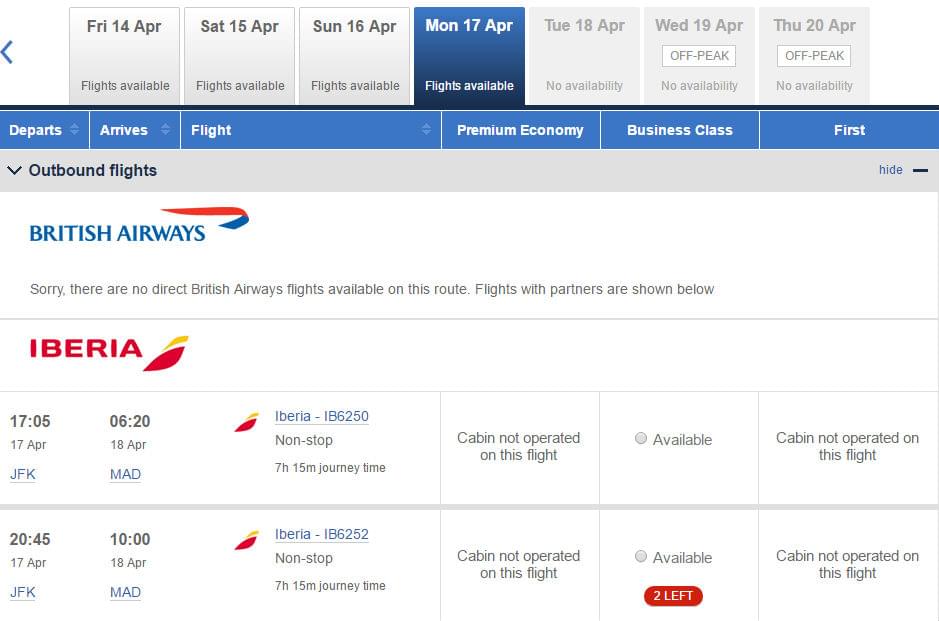The height and width of the screenshot is (621, 939).
Task: Select Business Class on the 17:05 flight
Action: [x=641, y=438]
